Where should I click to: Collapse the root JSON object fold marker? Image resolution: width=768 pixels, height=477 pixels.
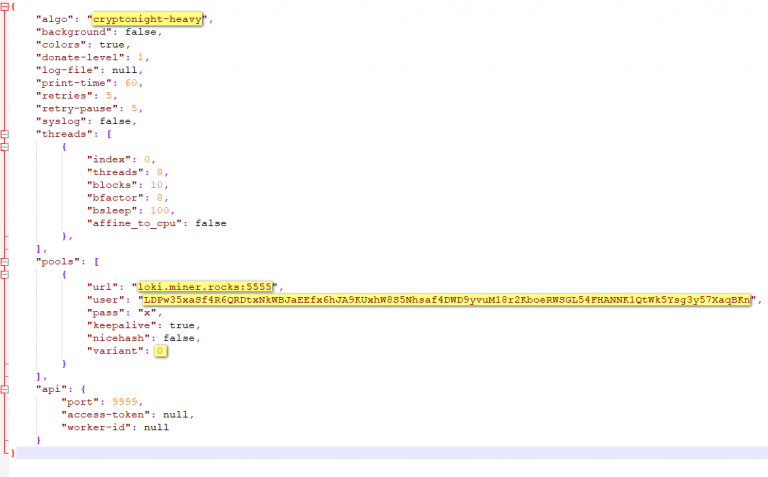click(5, 6)
